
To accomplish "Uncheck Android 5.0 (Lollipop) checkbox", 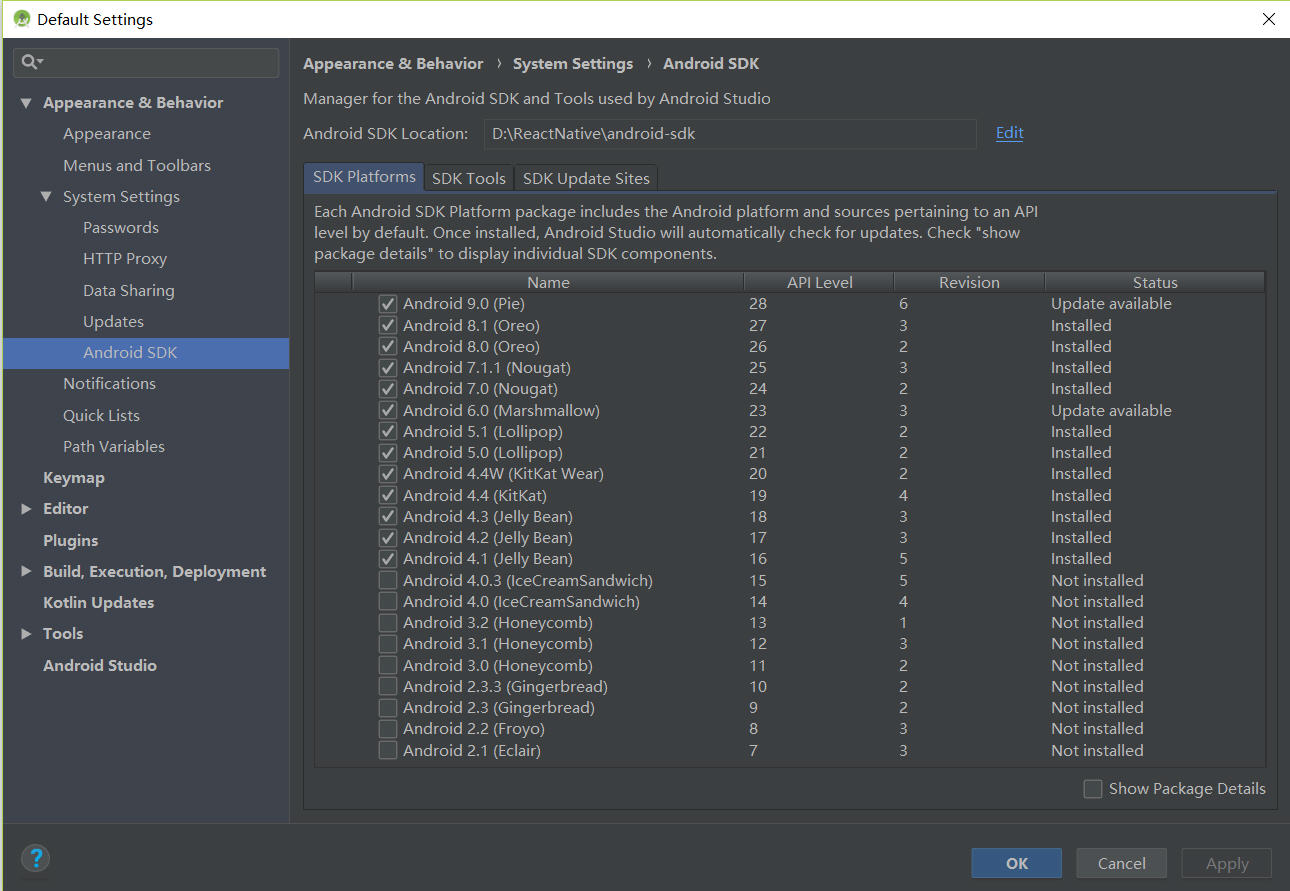I will pos(388,452).
